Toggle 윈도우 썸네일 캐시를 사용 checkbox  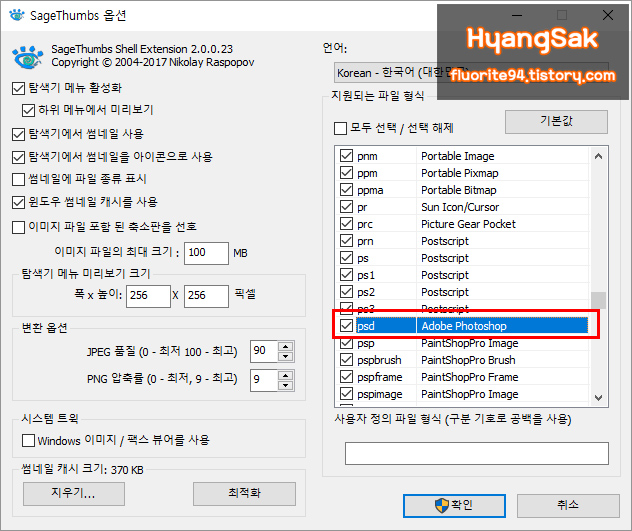click(x=18, y=202)
